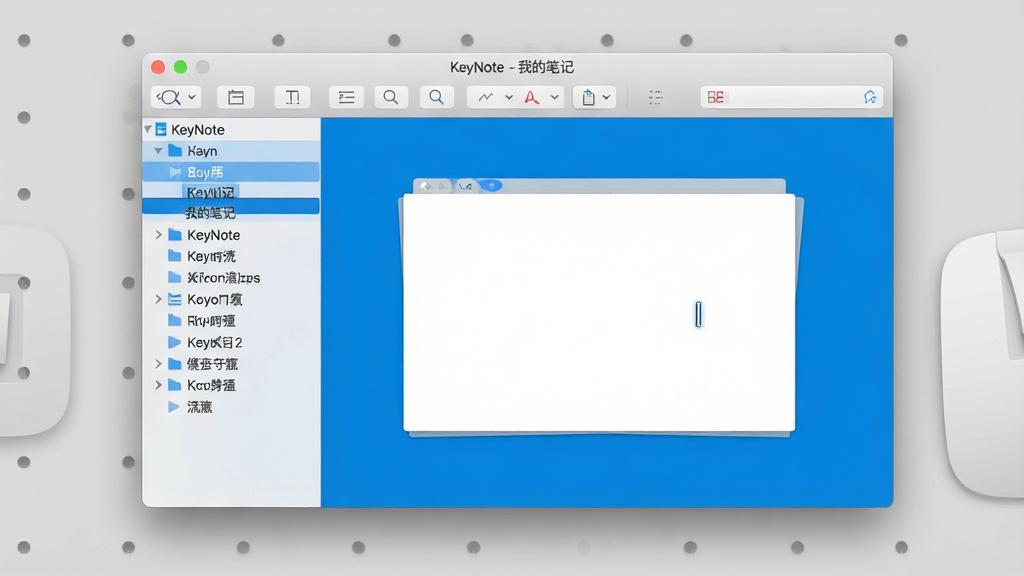Click the magnifier icon next to line-chart icon
1024x576 pixels.
click(x=436, y=97)
